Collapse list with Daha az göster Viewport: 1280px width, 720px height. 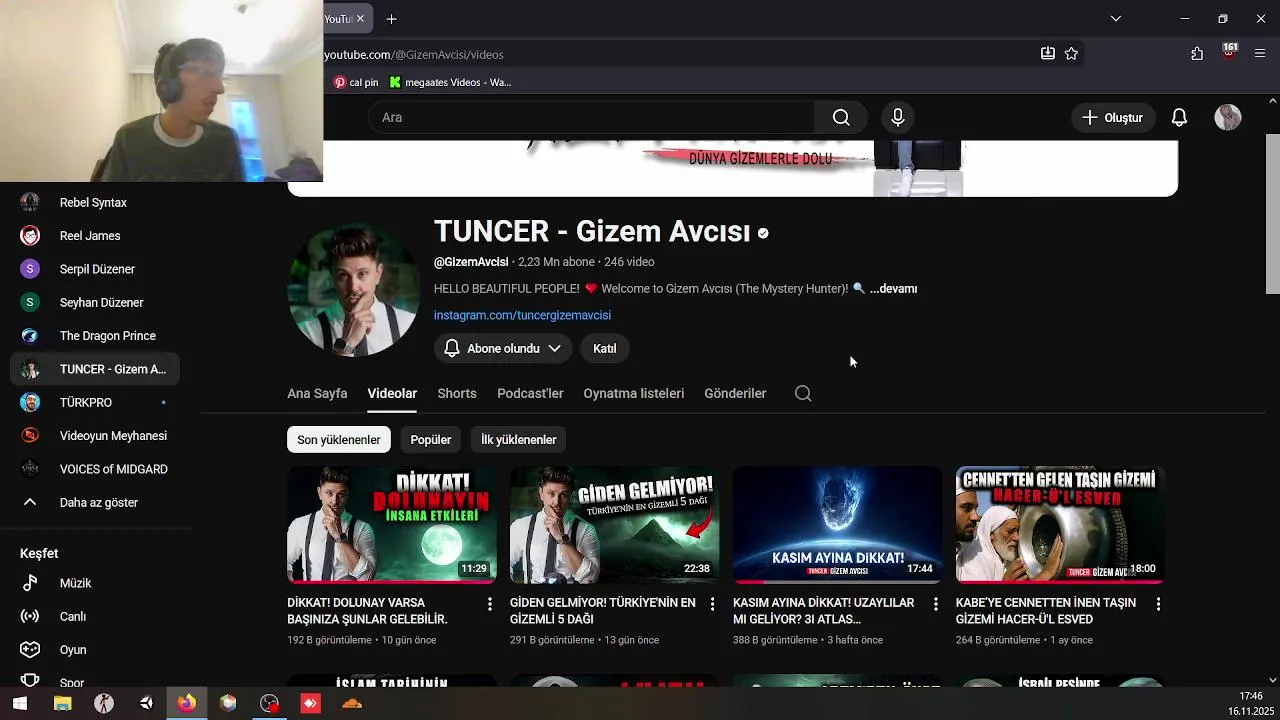click(95, 503)
